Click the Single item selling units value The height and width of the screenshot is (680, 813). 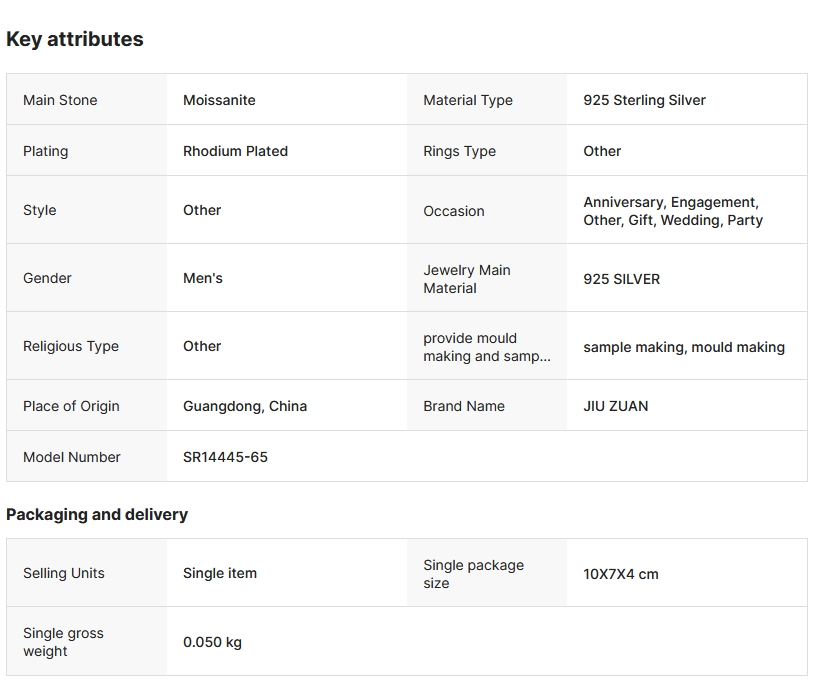coord(220,573)
